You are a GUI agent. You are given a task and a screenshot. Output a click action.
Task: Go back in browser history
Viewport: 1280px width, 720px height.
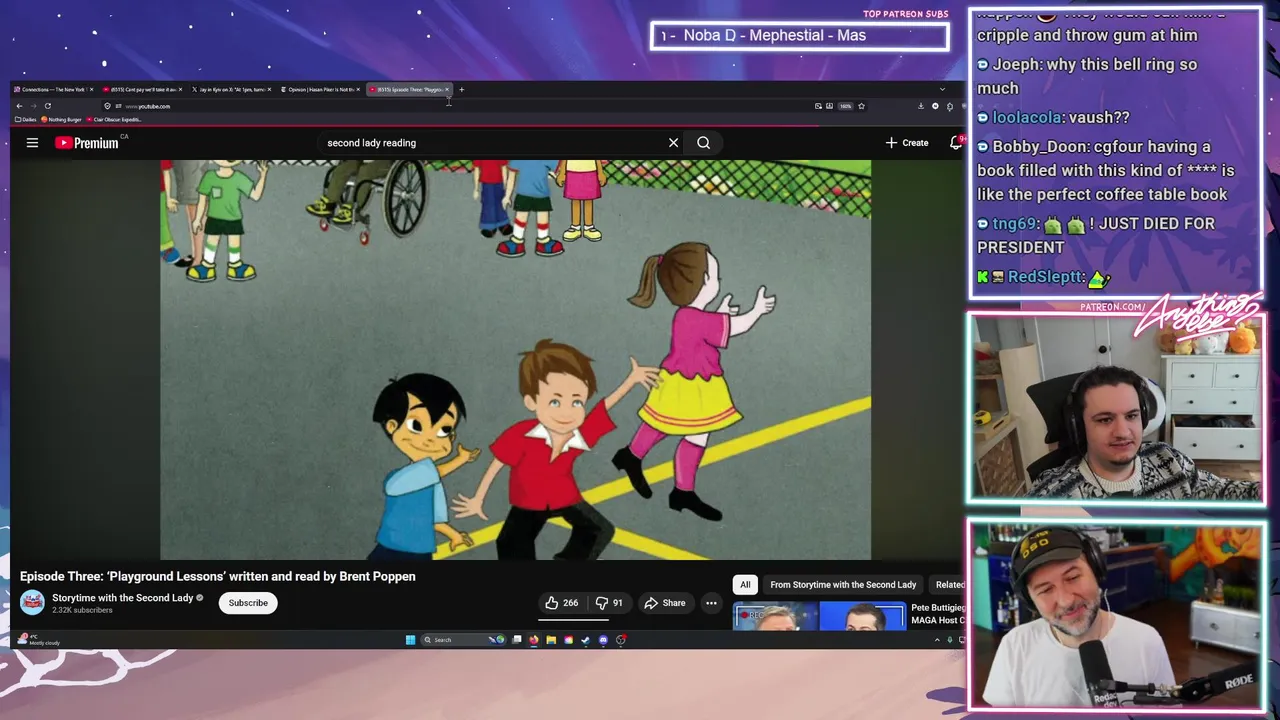[19, 106]
